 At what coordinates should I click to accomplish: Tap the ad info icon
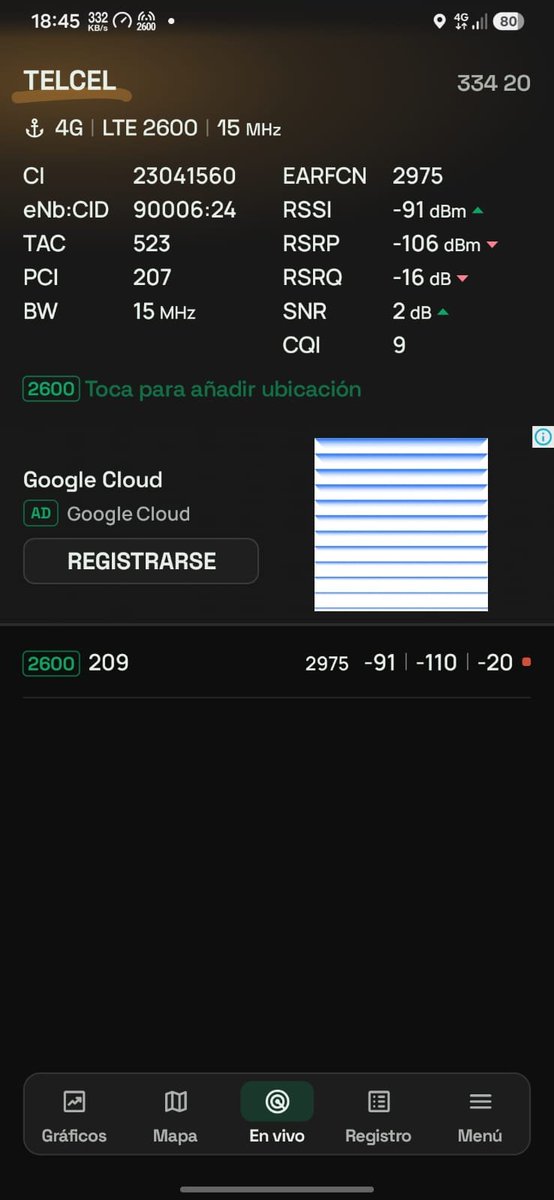(x=543, y=436)
